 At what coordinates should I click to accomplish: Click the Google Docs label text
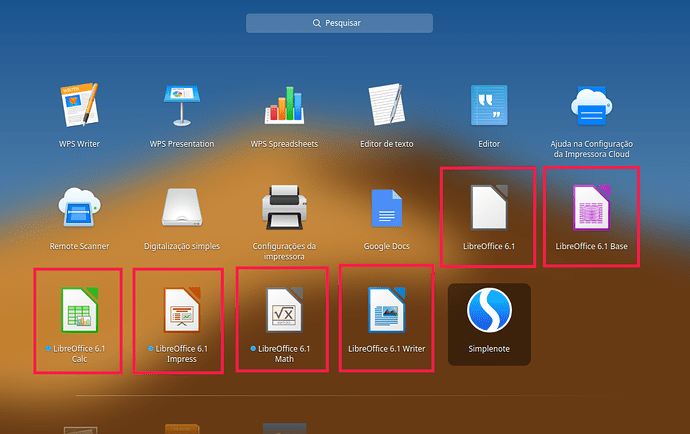click(386, 246)
